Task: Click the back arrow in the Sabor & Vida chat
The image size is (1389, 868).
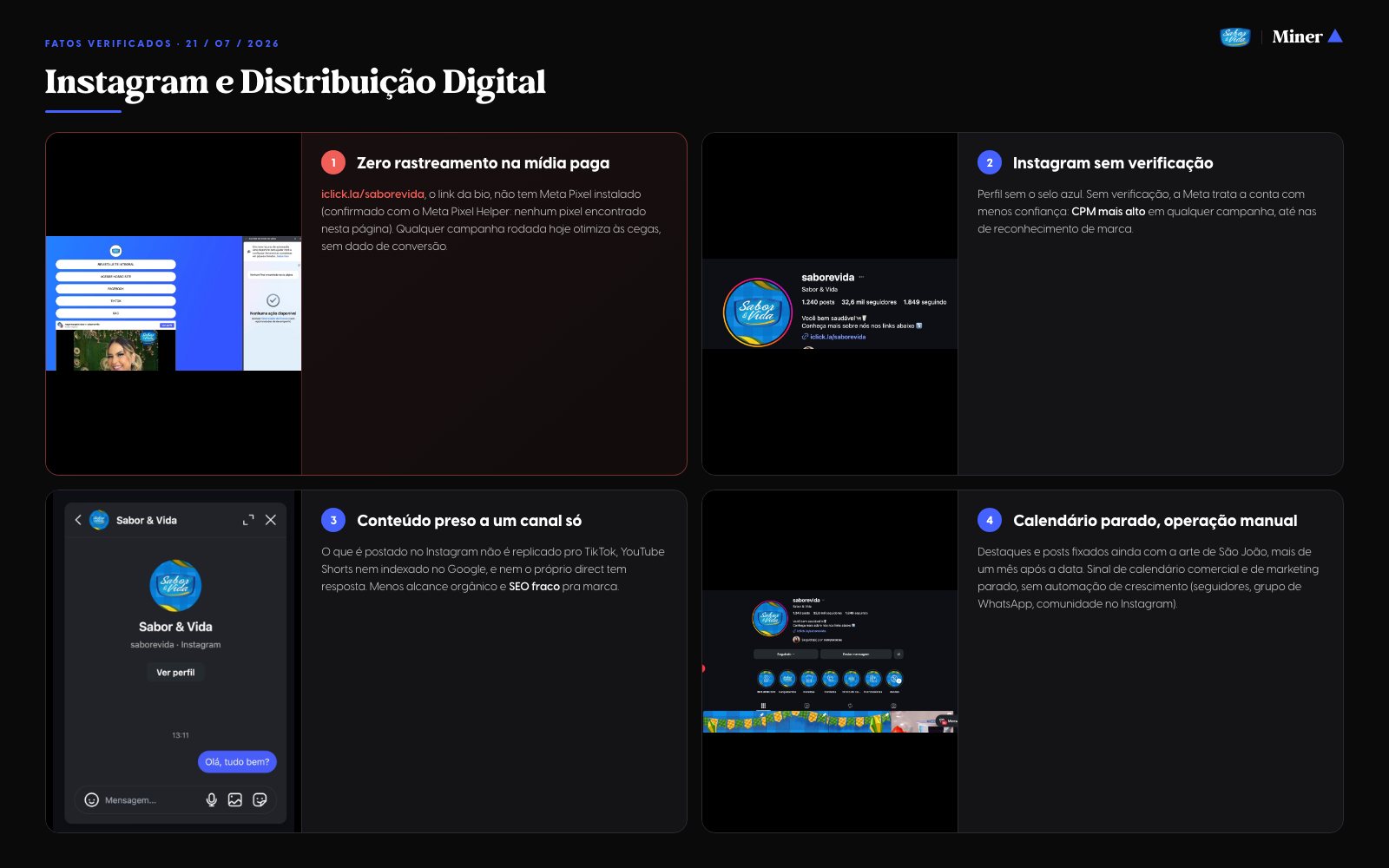Action: 78,520
